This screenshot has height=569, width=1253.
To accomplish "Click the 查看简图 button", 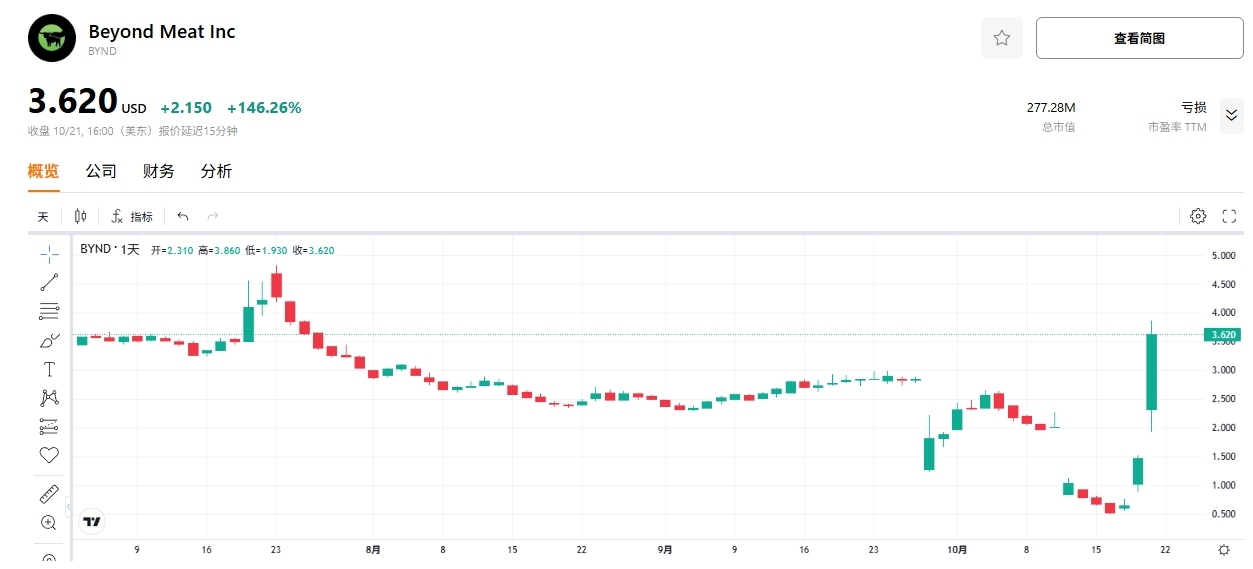I will tap(1139, 38).
